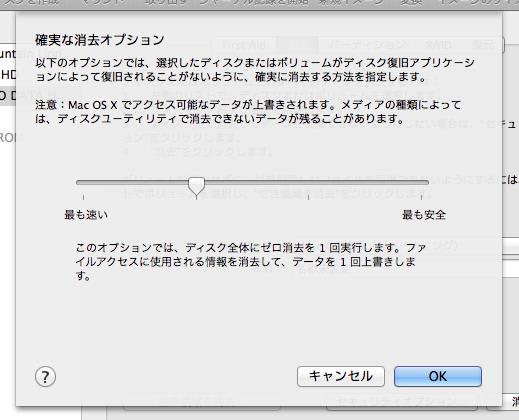Select the highlighted tab next to First Aid
This screenshot has height=420, width=519.
297,45
